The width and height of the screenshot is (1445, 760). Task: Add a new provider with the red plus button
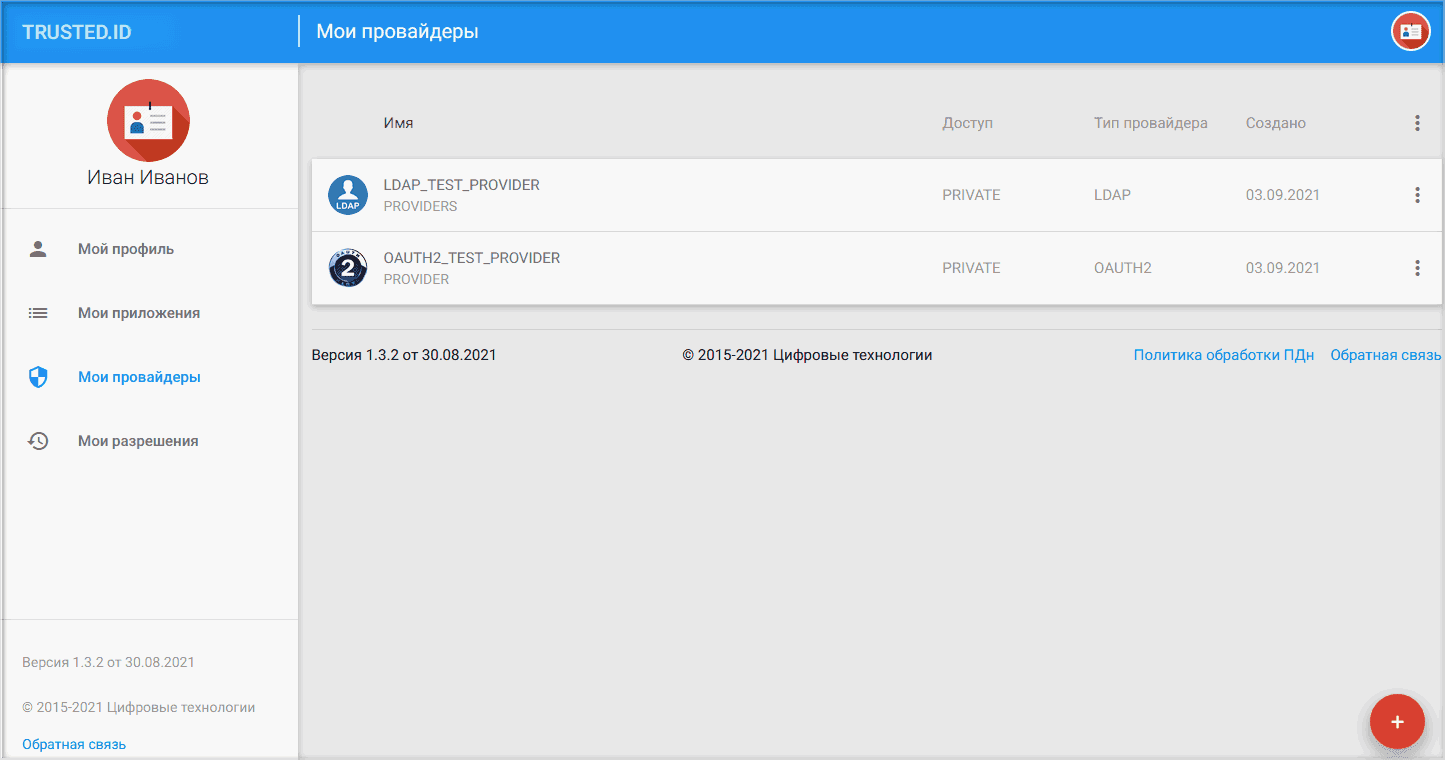1397,722
